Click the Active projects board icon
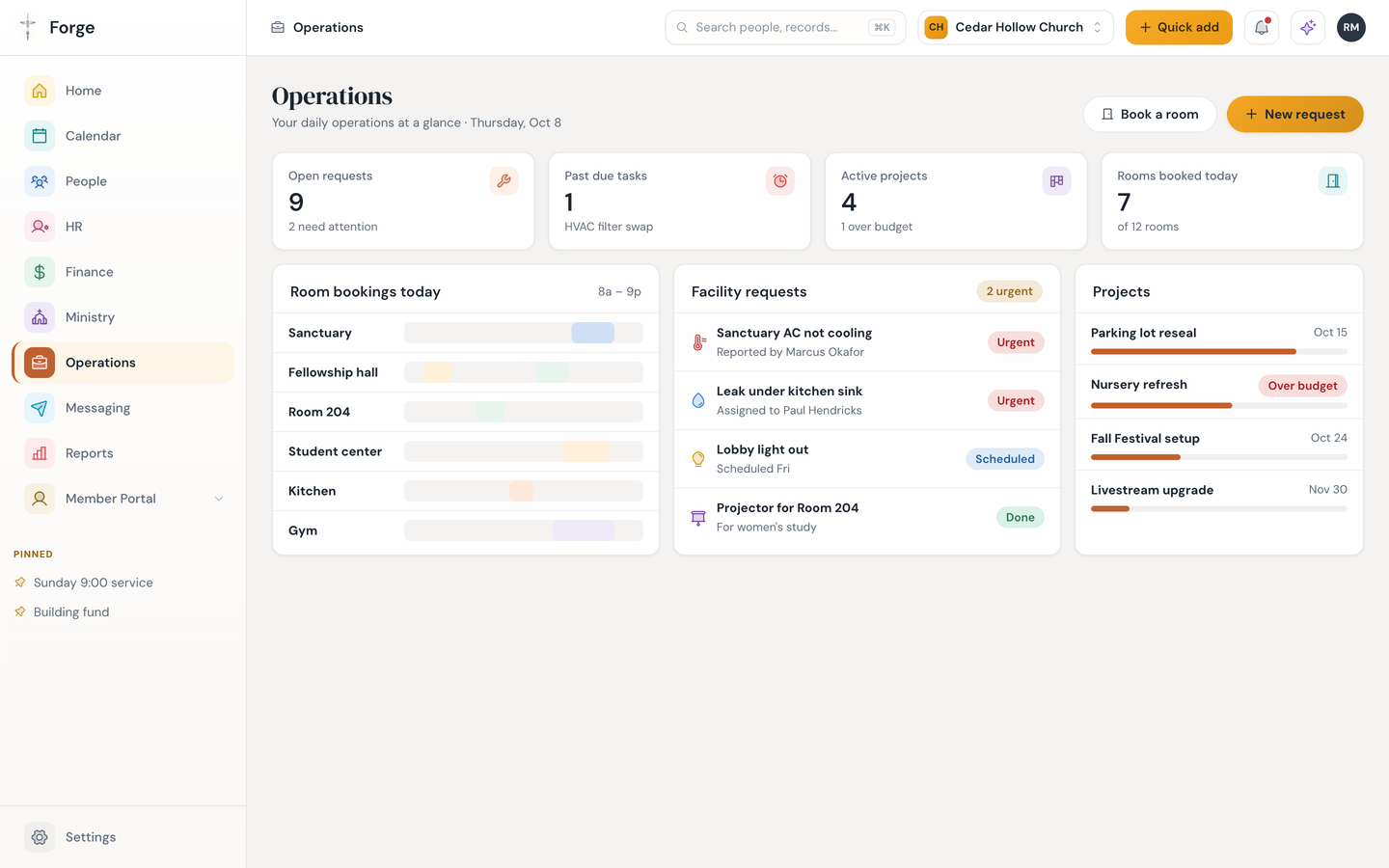The height and width of the screenshot is (868, 1389). pos(1056,180)
